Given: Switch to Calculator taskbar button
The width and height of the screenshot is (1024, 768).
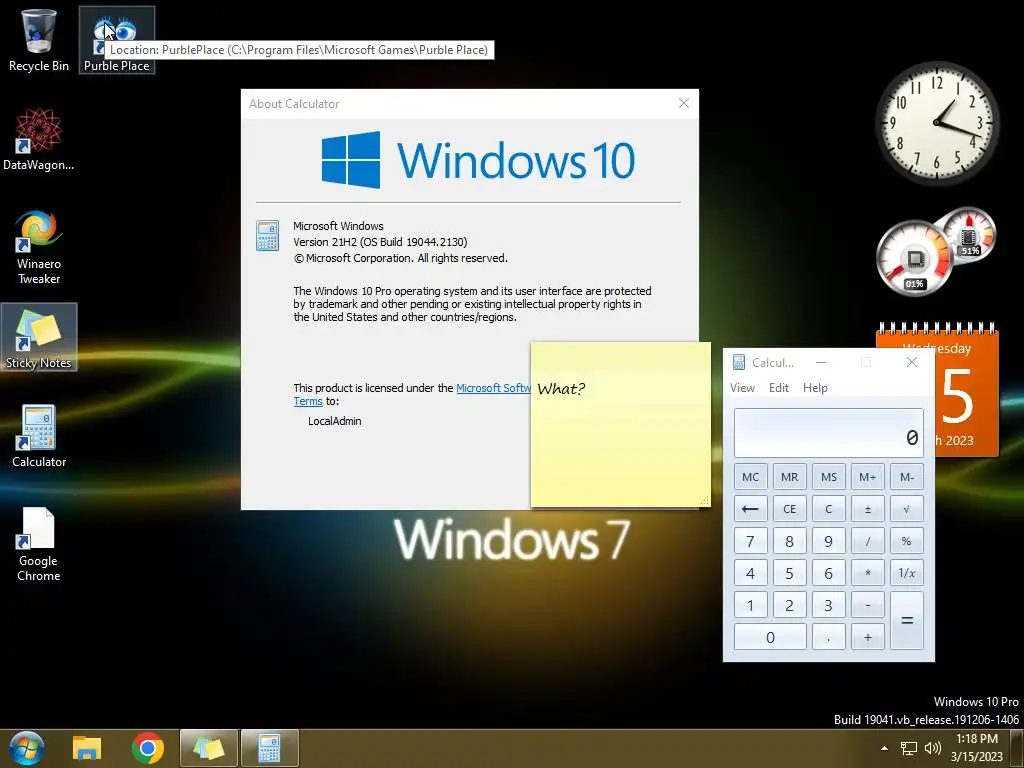Looking at the screenshot, I should (270, 748).
